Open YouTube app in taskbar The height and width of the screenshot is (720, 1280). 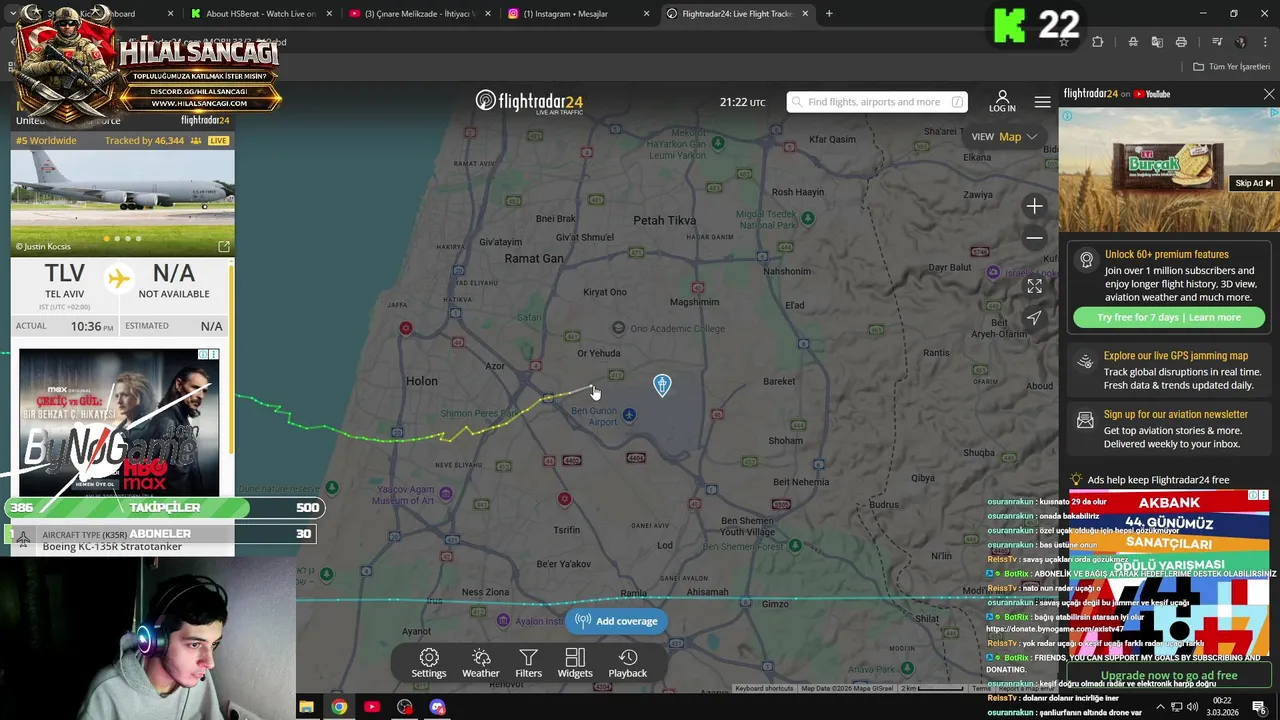372,707
